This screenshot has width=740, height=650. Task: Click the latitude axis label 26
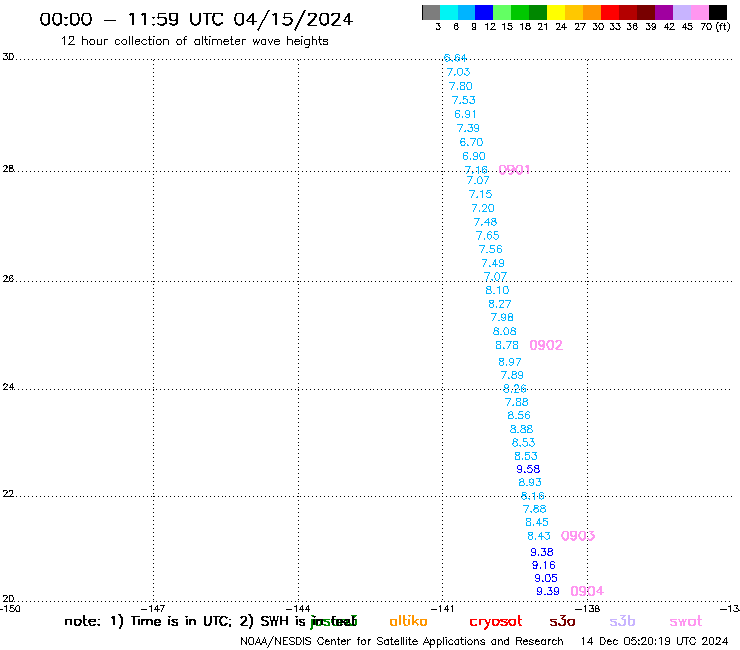[x=8, y=279]
